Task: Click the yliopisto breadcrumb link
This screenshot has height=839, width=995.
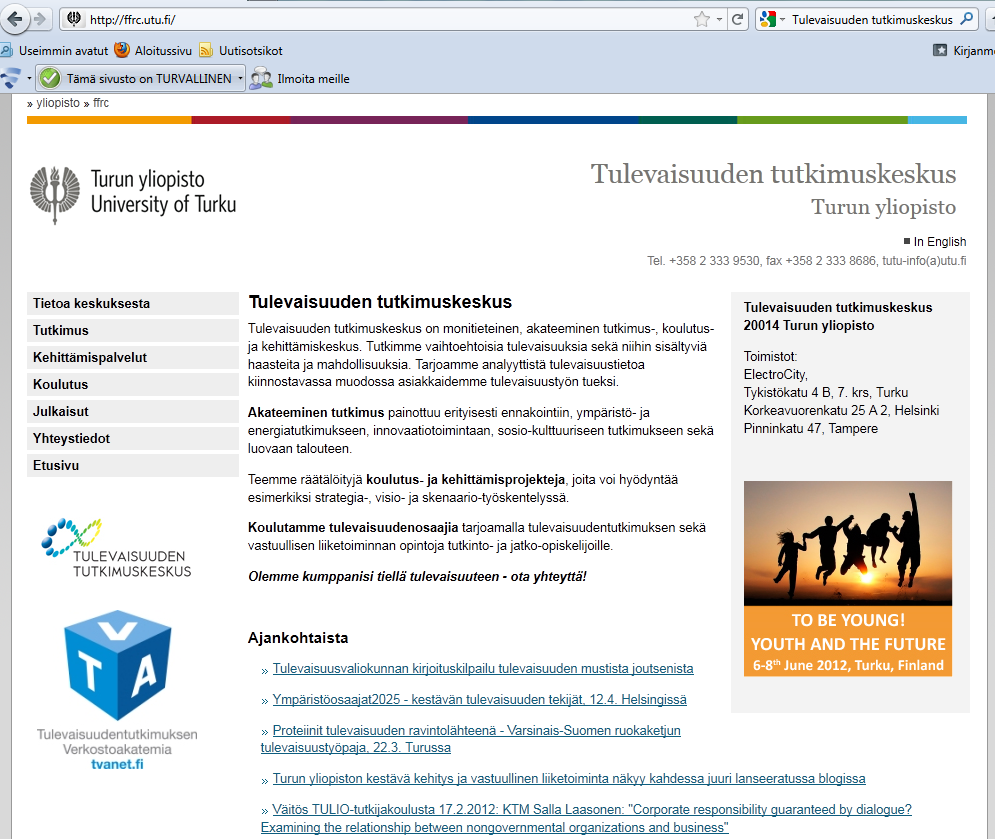Action: tap(58, 103)
